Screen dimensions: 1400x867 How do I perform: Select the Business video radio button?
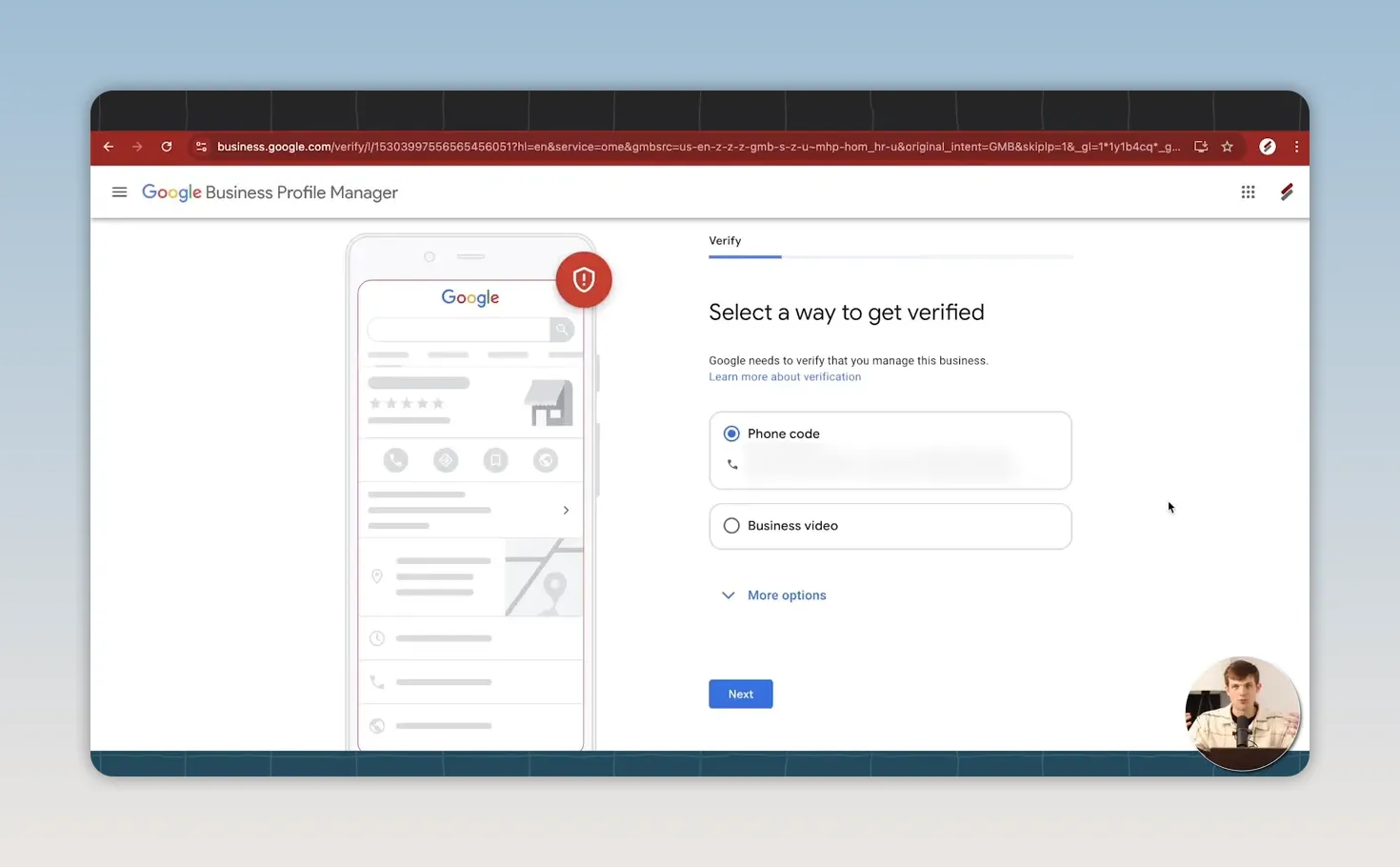(731, 526)
